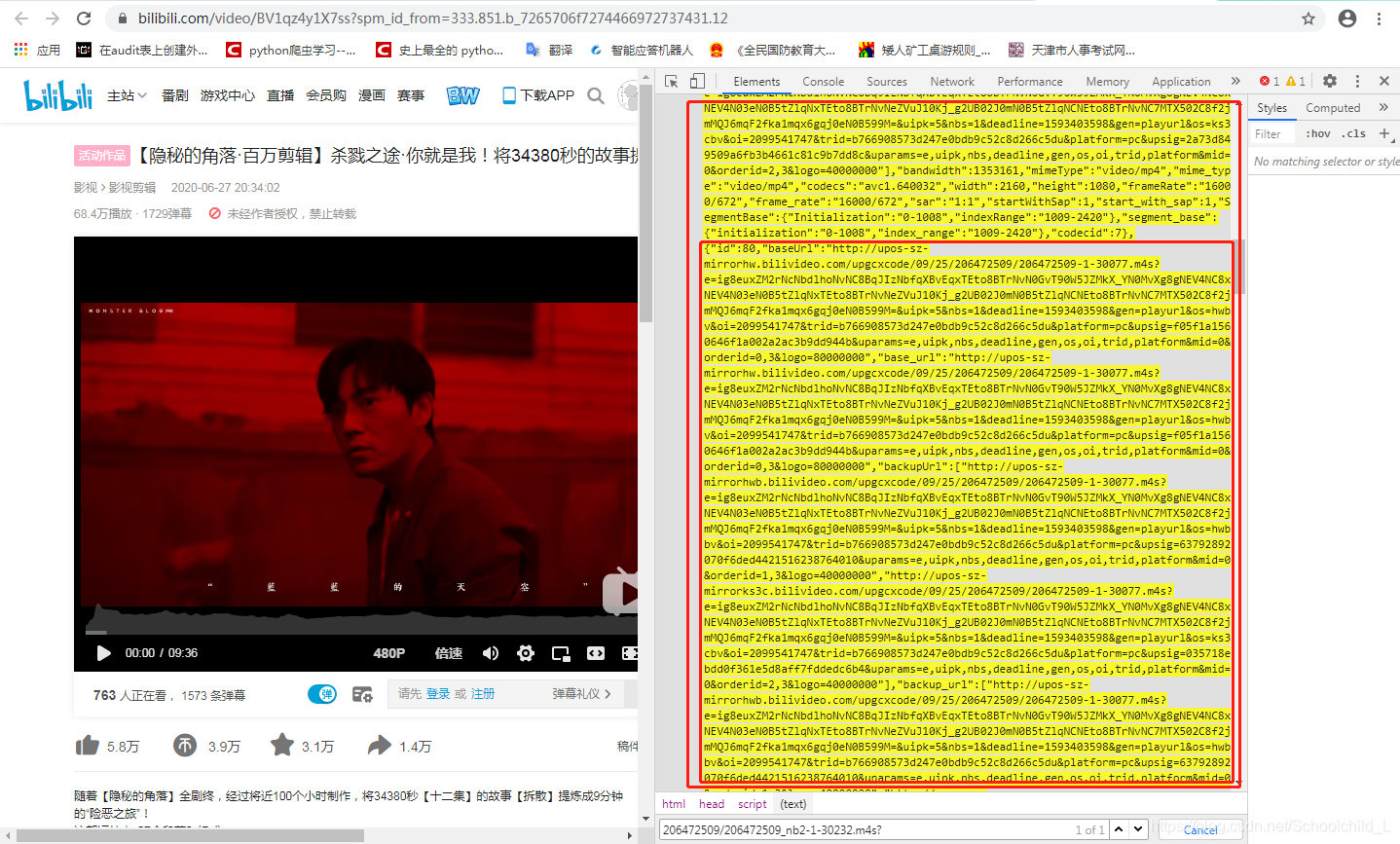1400x844 pixels.
Task: Click the red error count indicator
Action: click(1270, 82)
